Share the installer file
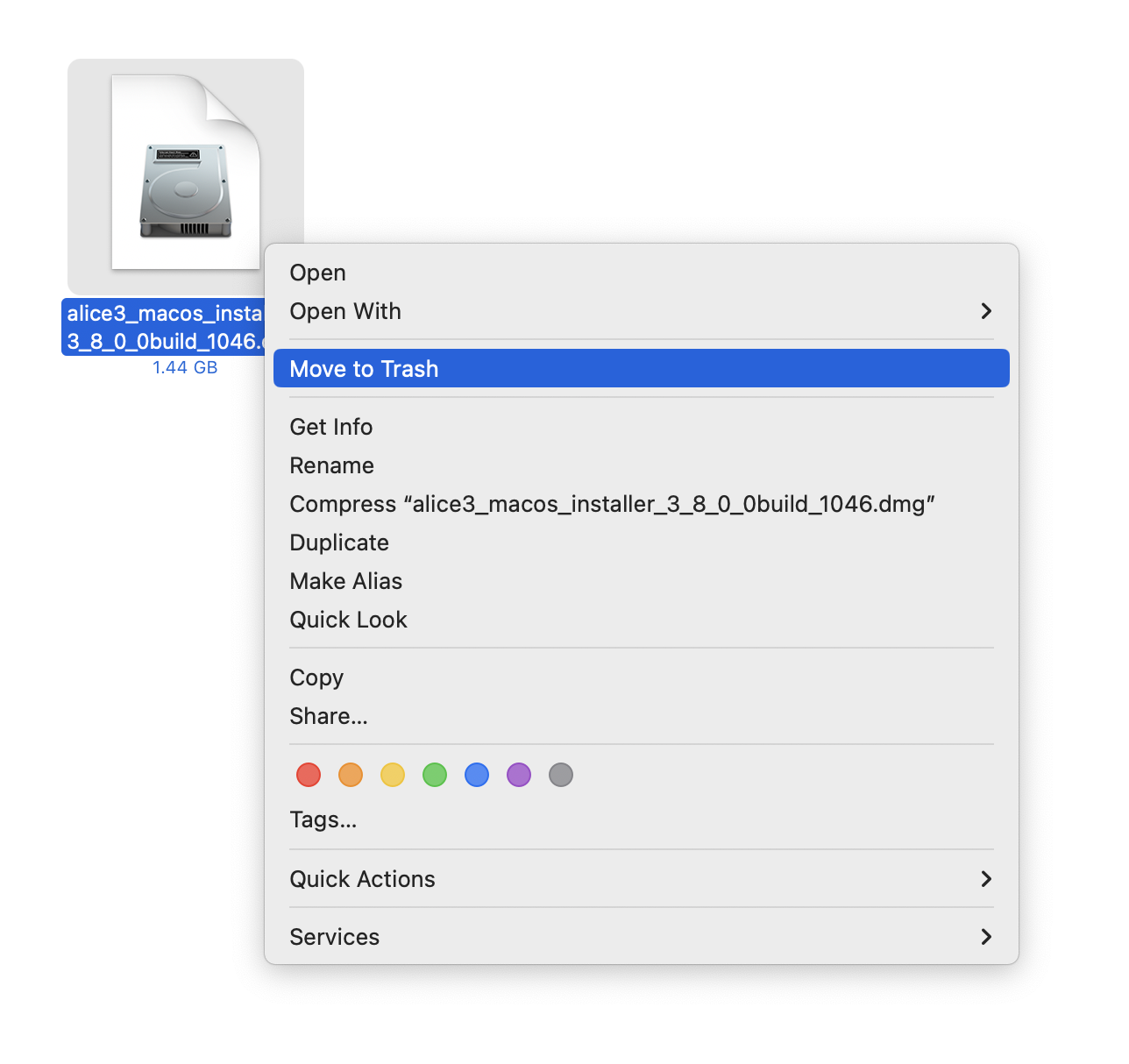Screen dimensions: 1129x1064 [x=329, y=716]
